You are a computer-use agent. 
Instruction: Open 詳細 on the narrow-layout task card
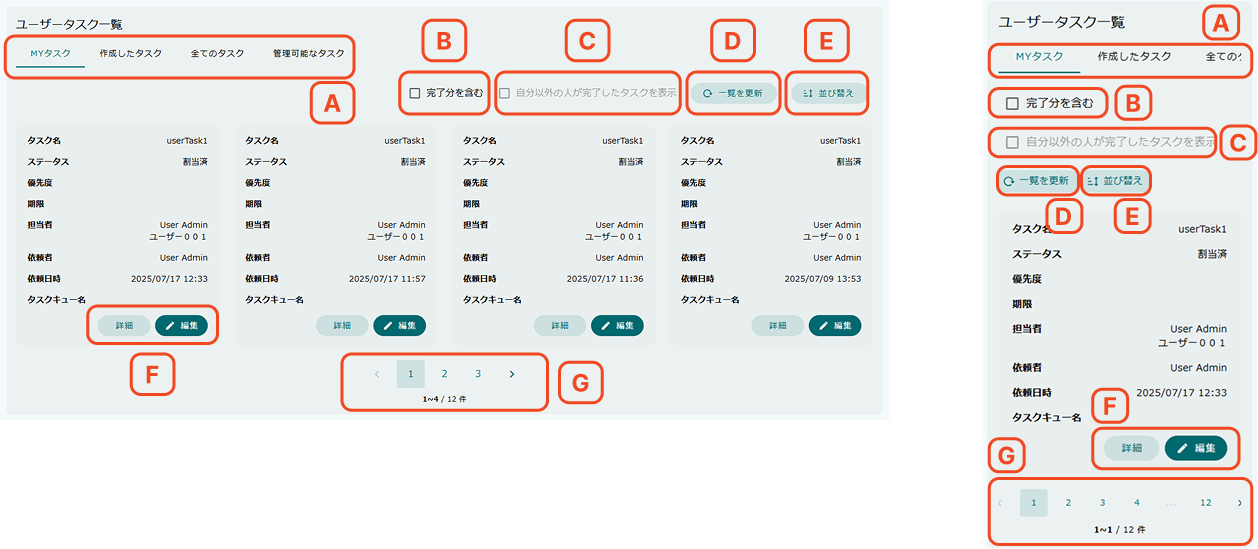[x=1131, y=448]
